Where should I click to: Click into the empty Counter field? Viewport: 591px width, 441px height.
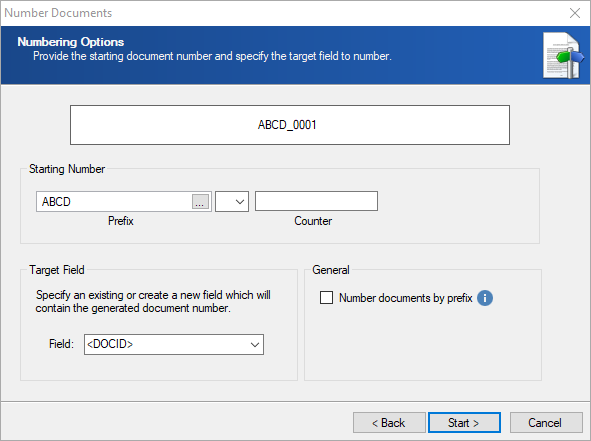point(316,201)
